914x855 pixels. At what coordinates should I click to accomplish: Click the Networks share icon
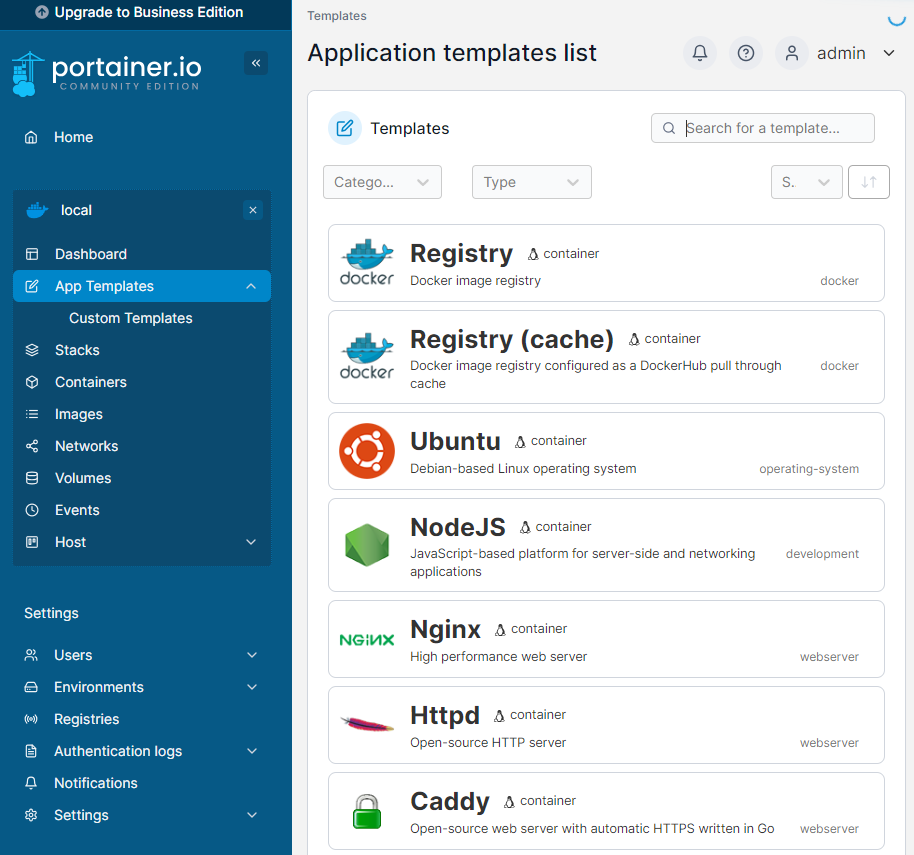click(x=32, y=446)
